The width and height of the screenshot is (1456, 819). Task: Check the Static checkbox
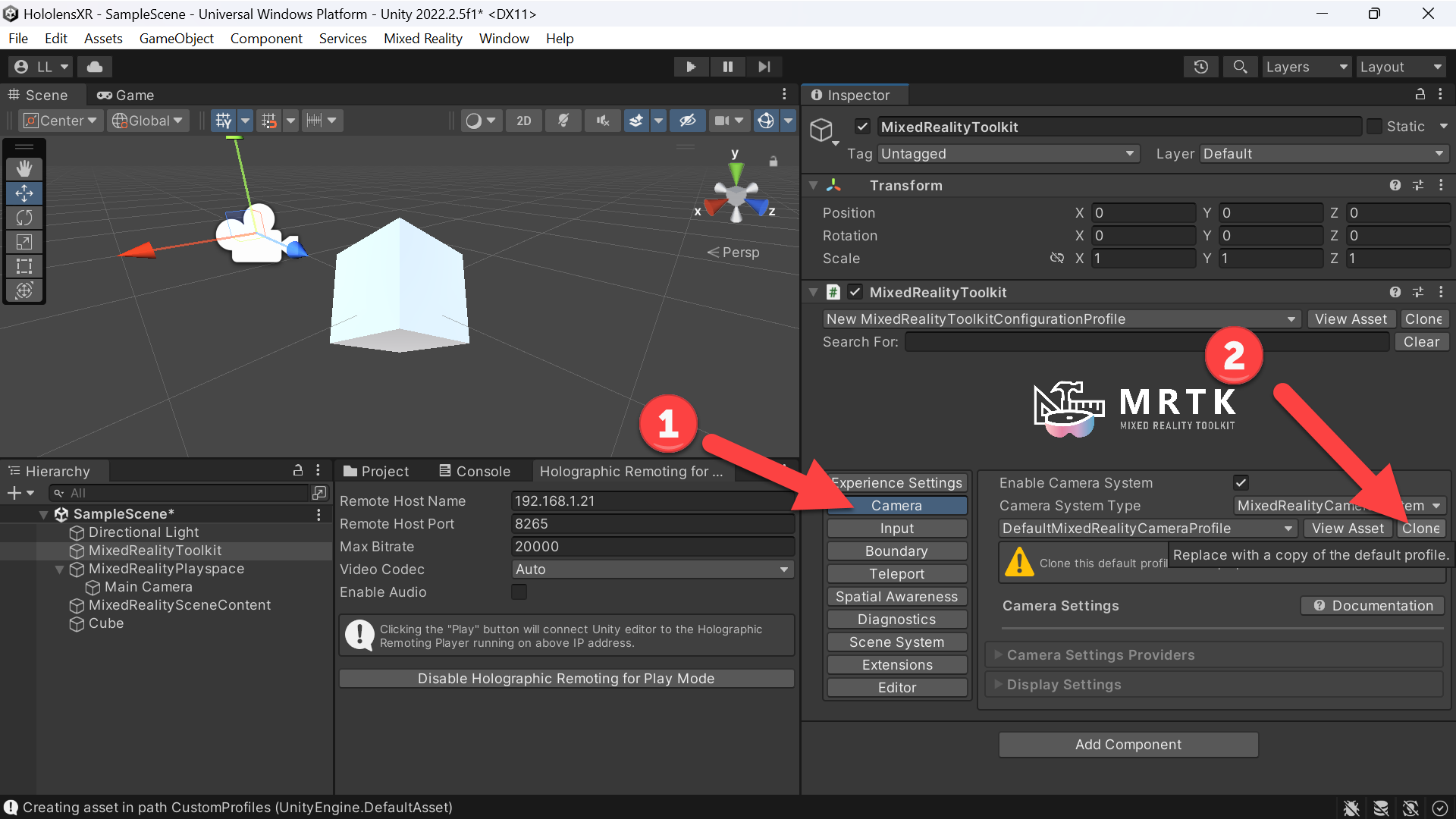click(1374, 127)
